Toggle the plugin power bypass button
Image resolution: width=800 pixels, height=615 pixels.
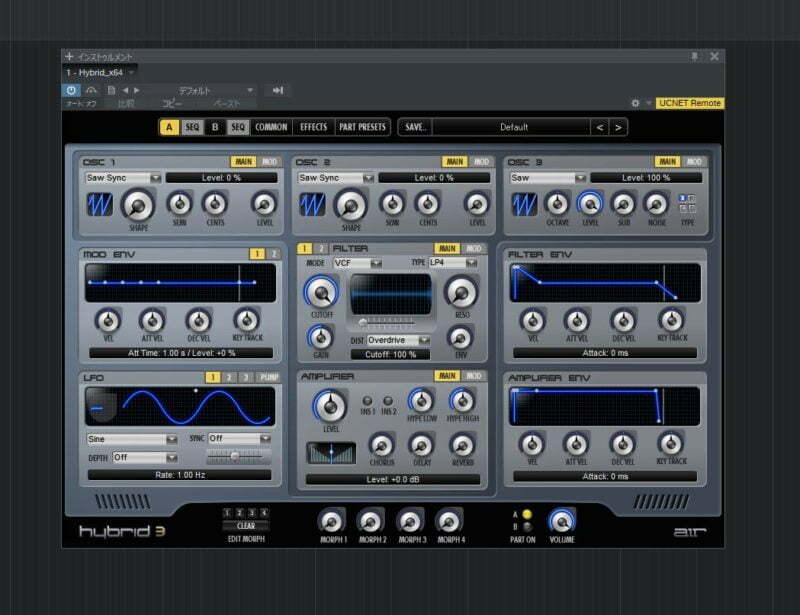pyautogui.click(x=72, y=90)
